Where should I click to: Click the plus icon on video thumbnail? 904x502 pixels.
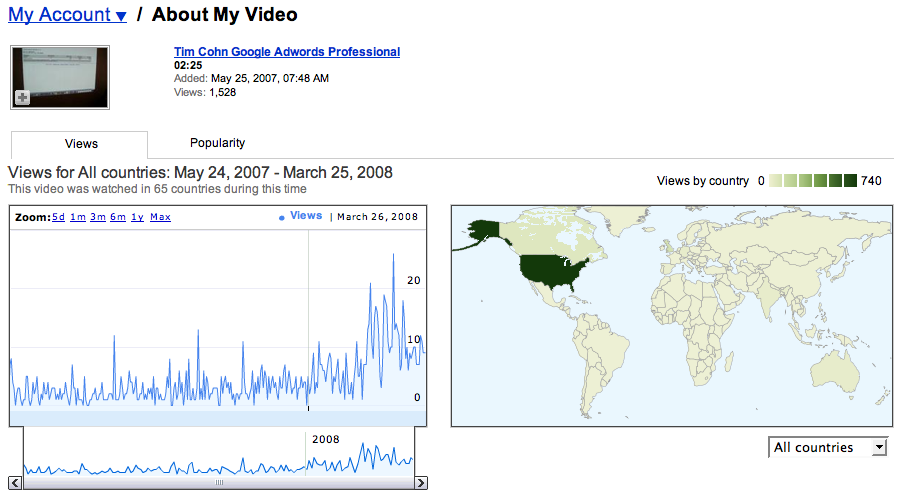pos(22,97)
